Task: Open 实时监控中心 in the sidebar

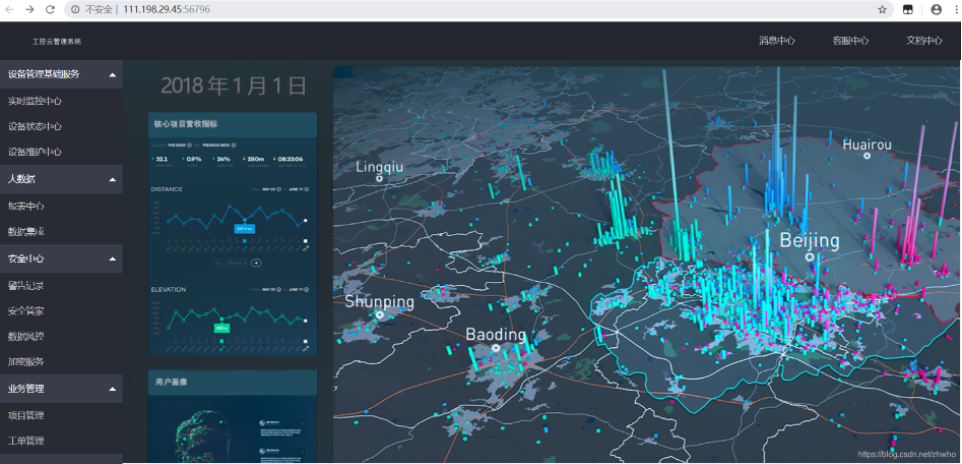Action: pos(34,101)
